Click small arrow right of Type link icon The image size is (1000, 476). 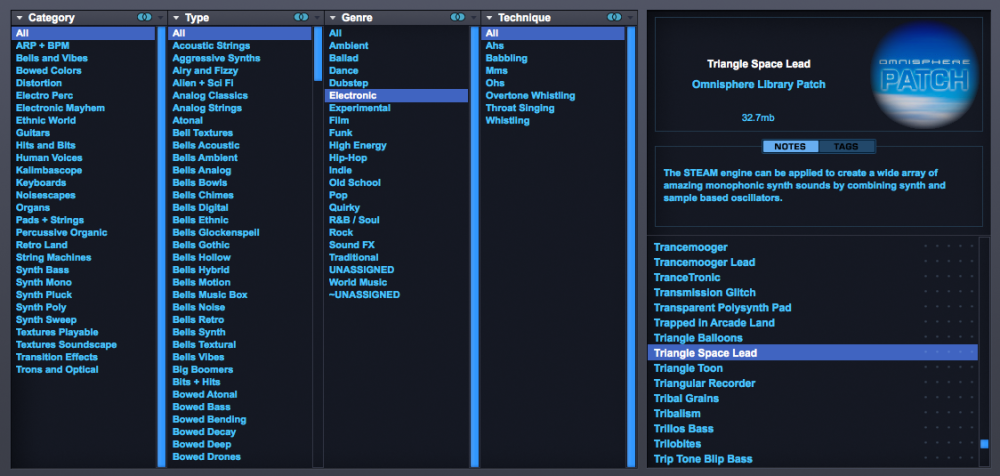317,18
